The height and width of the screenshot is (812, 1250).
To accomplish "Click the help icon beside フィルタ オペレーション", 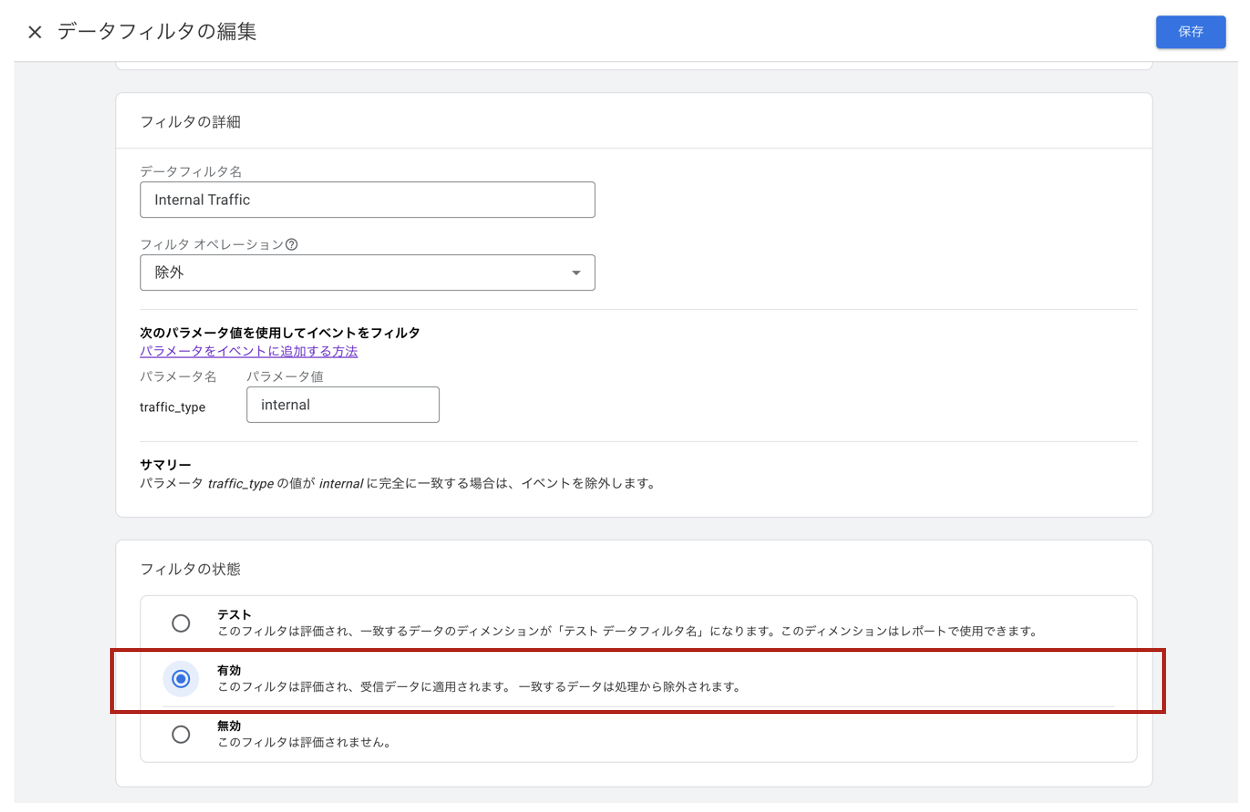I will pyautogui.click(x=292, y=245).
